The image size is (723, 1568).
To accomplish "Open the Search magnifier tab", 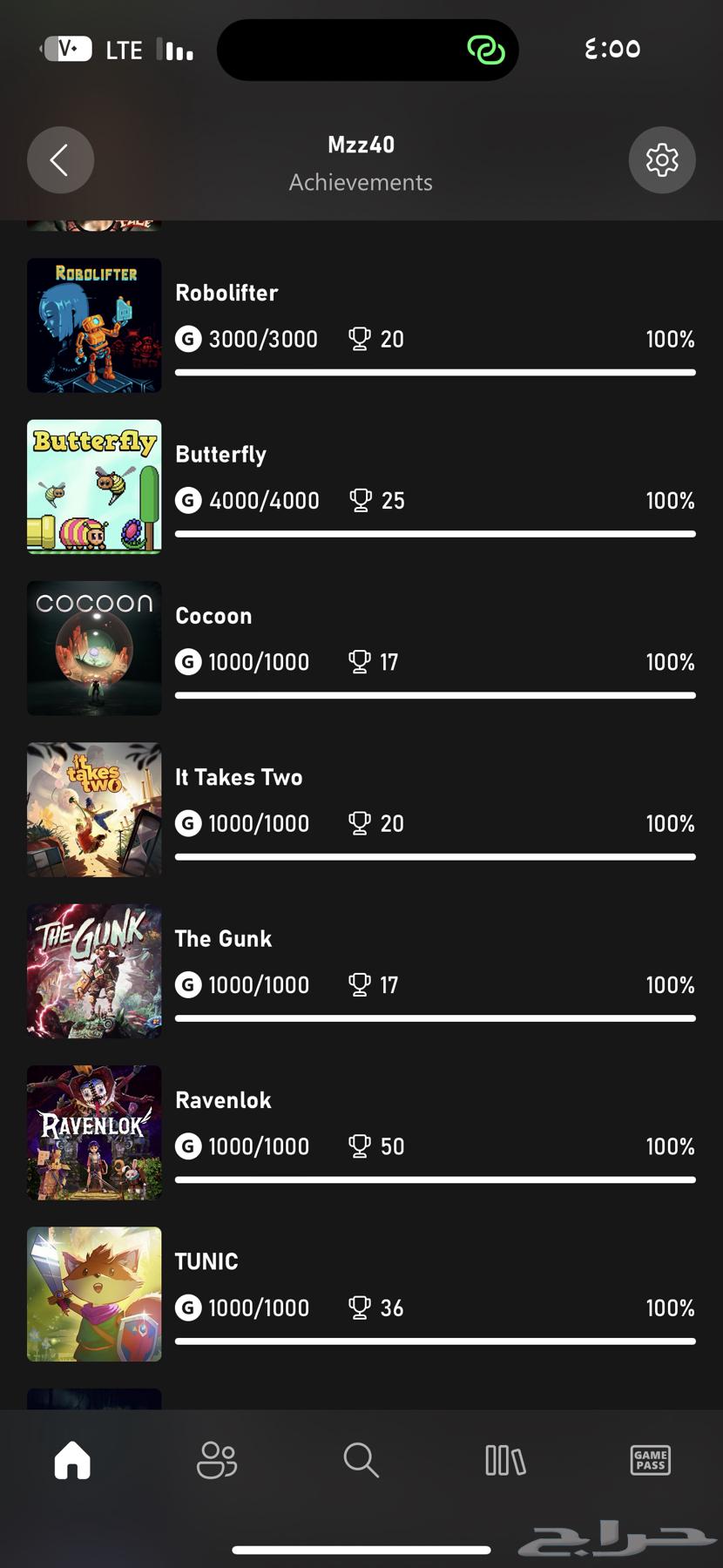I will coord(361,1460).
